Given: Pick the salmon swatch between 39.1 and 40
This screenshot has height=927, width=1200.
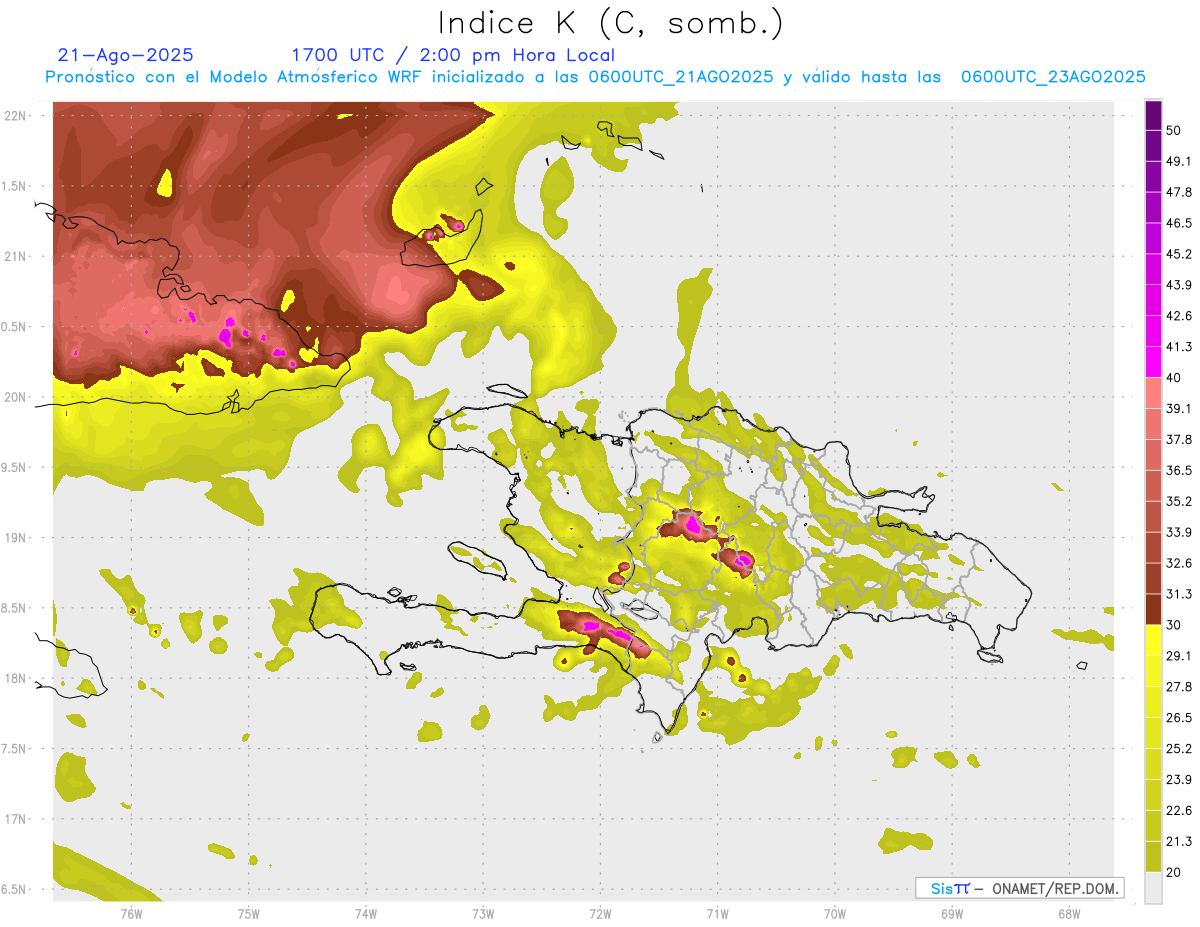Looking at the screenshot, I should click(x=1153, y=393).
